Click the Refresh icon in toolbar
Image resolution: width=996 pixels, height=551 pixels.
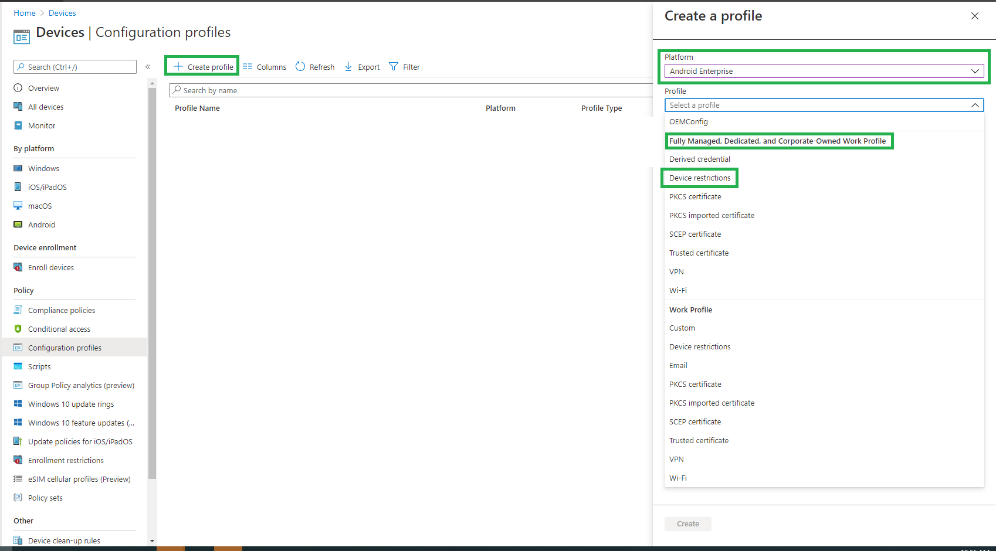pyautogui.click(x=300, y=67)
